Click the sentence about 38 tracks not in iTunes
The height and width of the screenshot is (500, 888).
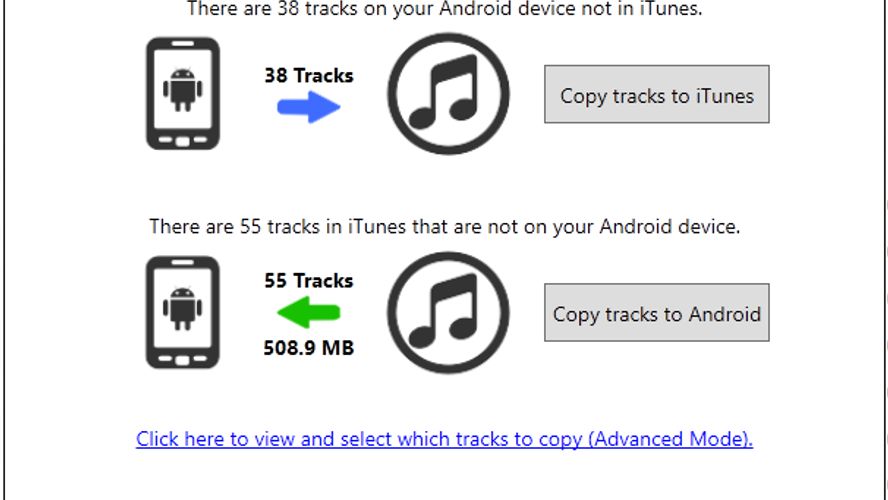point(445,8)
